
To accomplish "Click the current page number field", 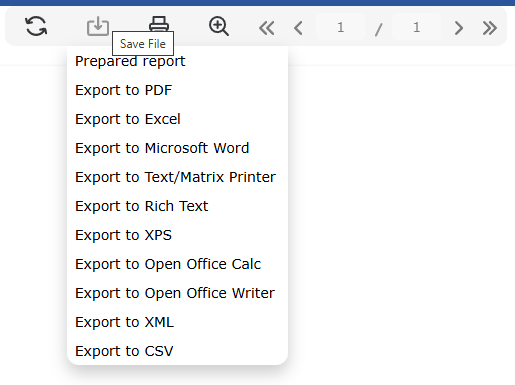I will click(340, 27).
